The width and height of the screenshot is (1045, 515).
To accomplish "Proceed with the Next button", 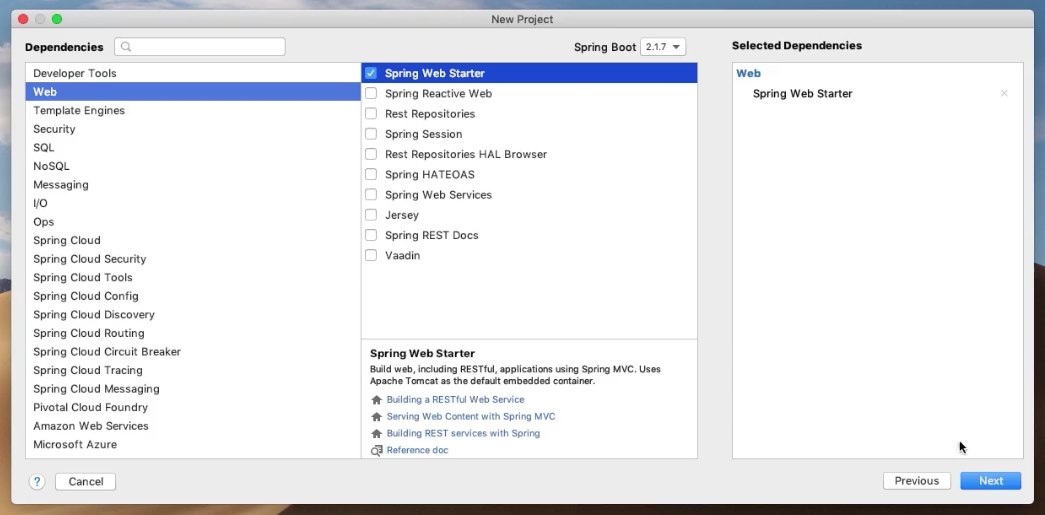I will [x=990, y=481].
